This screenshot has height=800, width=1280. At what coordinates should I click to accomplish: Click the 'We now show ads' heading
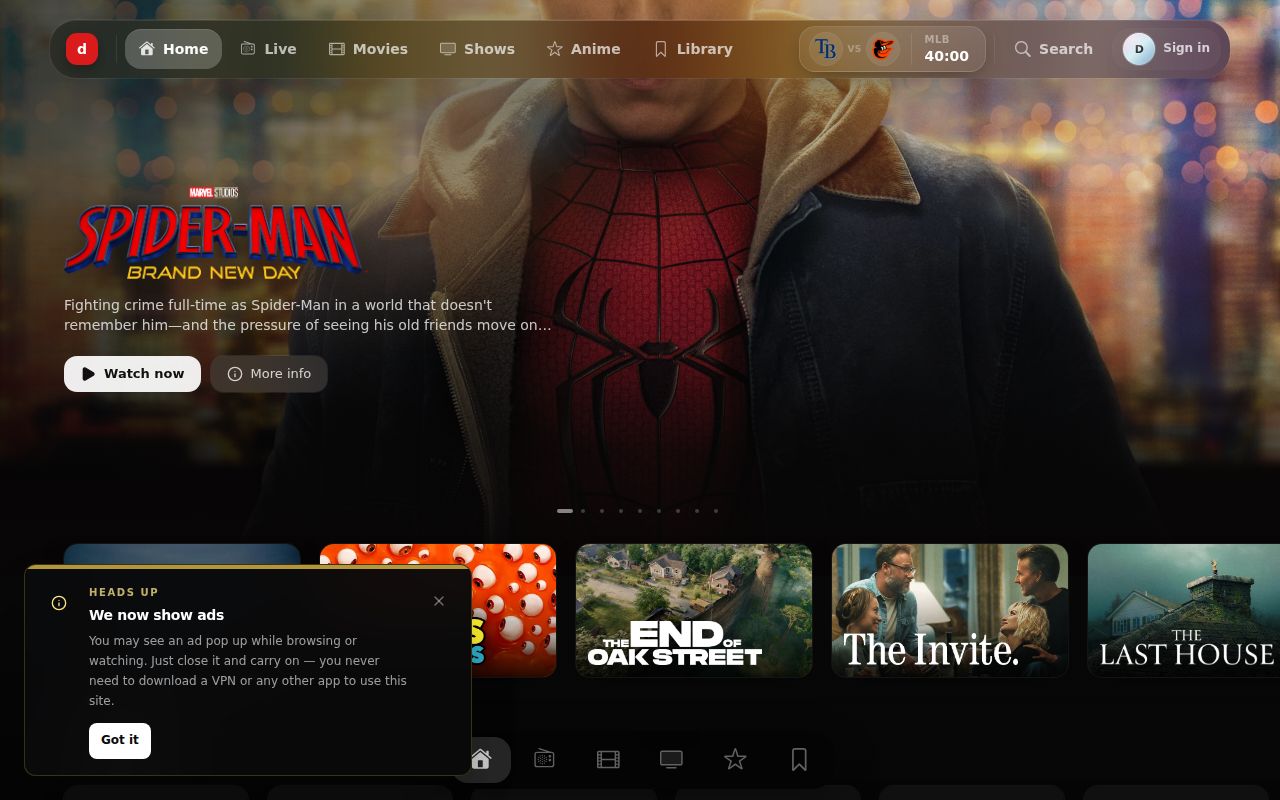[157, 615]
